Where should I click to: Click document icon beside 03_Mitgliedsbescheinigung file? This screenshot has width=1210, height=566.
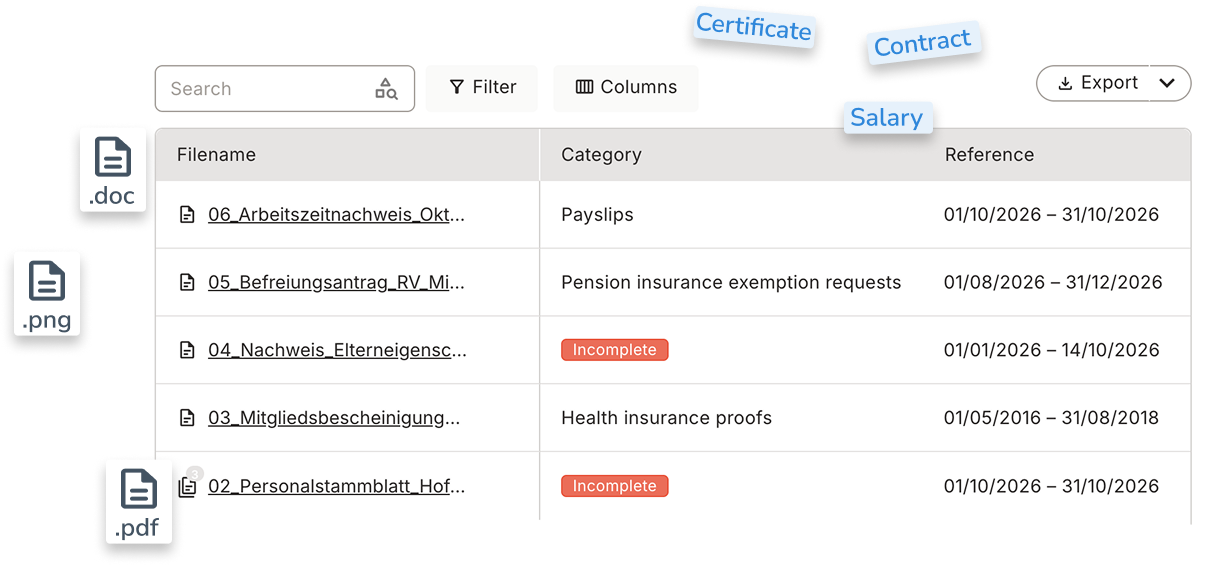pyautogui.click(x=187, y=418)
